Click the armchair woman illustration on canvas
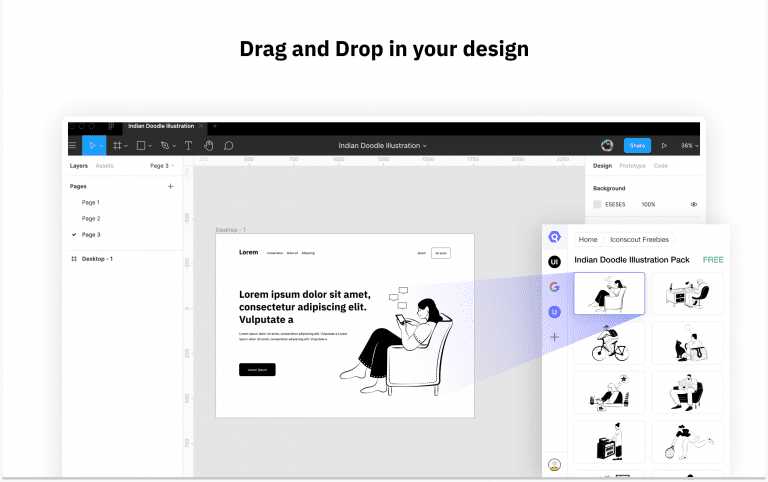This screenshot has height=482, width=768. tap(397, 341)
